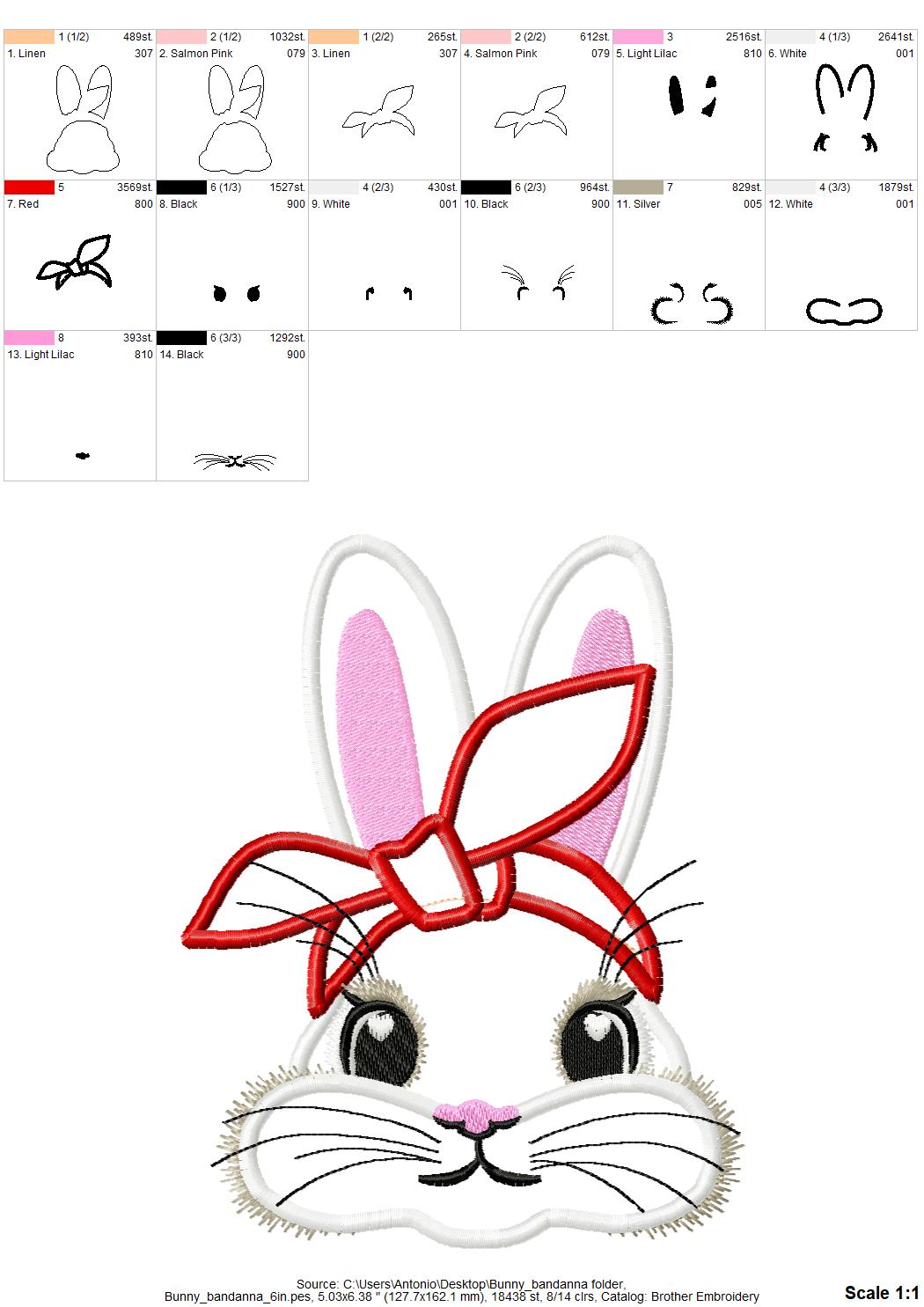Select the bunny ears outline thumbnail in step 1
This screenshot has width=924, height=1307.
79,114
